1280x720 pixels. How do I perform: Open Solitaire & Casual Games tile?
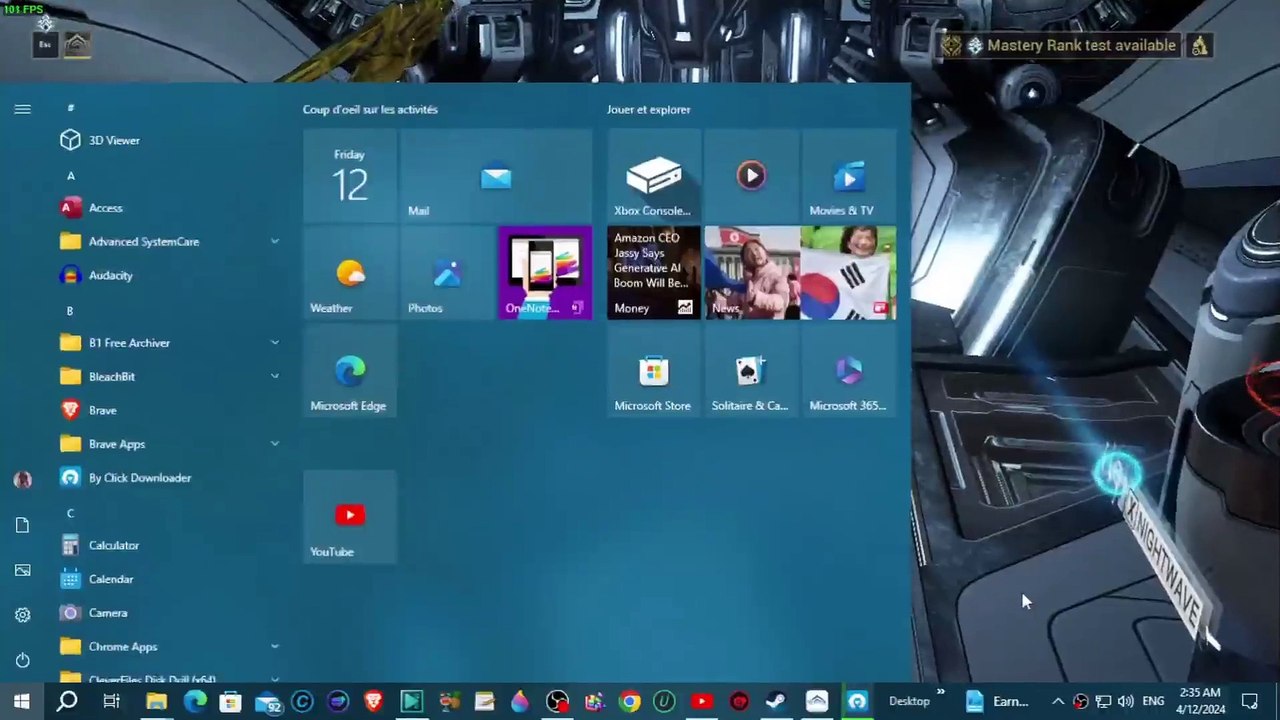751,371
